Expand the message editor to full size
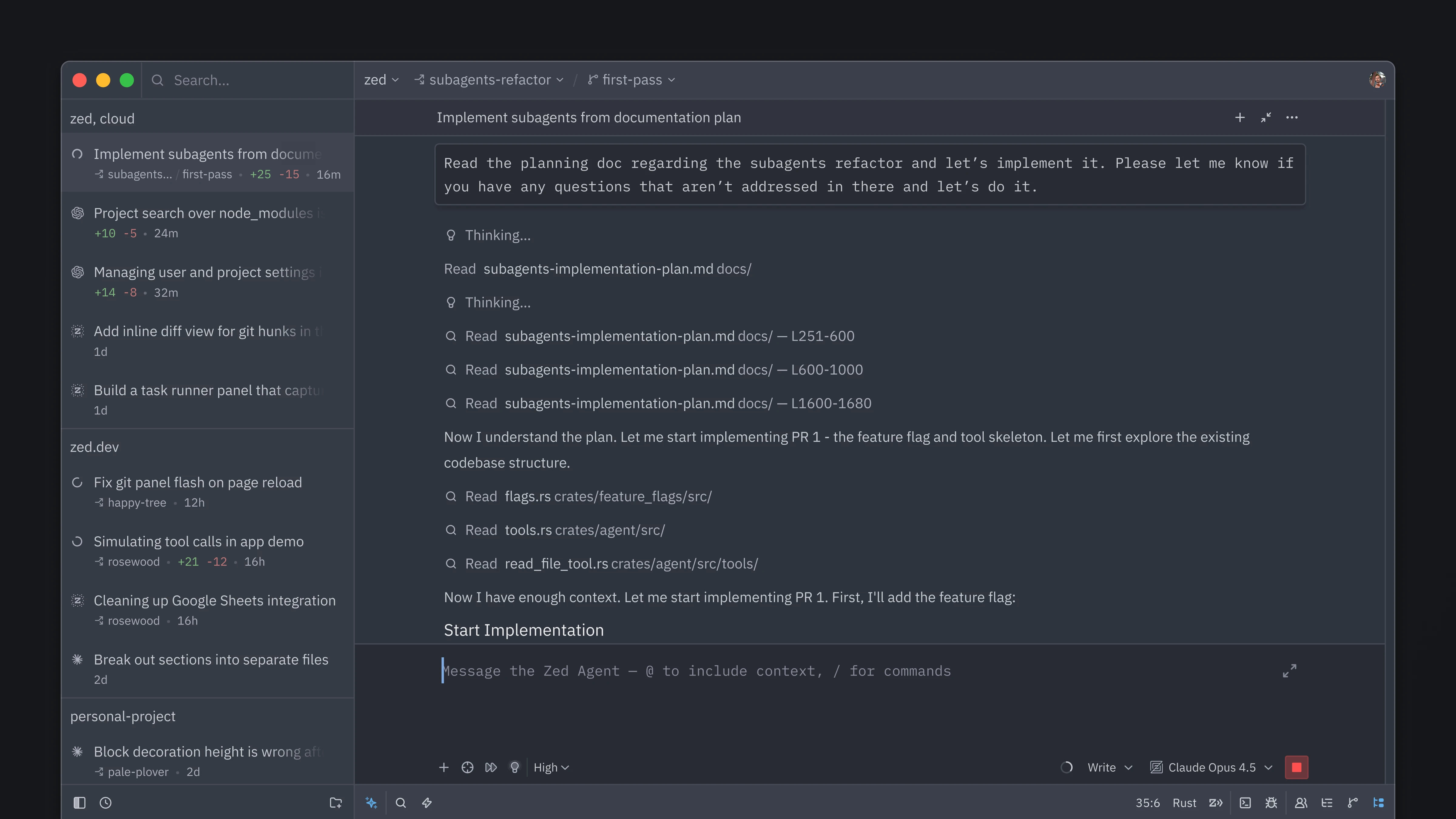 point(1289,671)
